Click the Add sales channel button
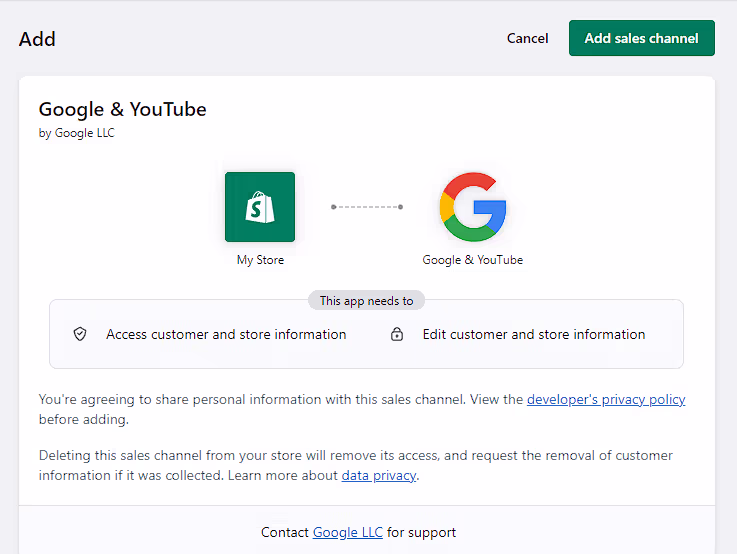Screen dimensions: 737x554 click(x=642, y=38)
